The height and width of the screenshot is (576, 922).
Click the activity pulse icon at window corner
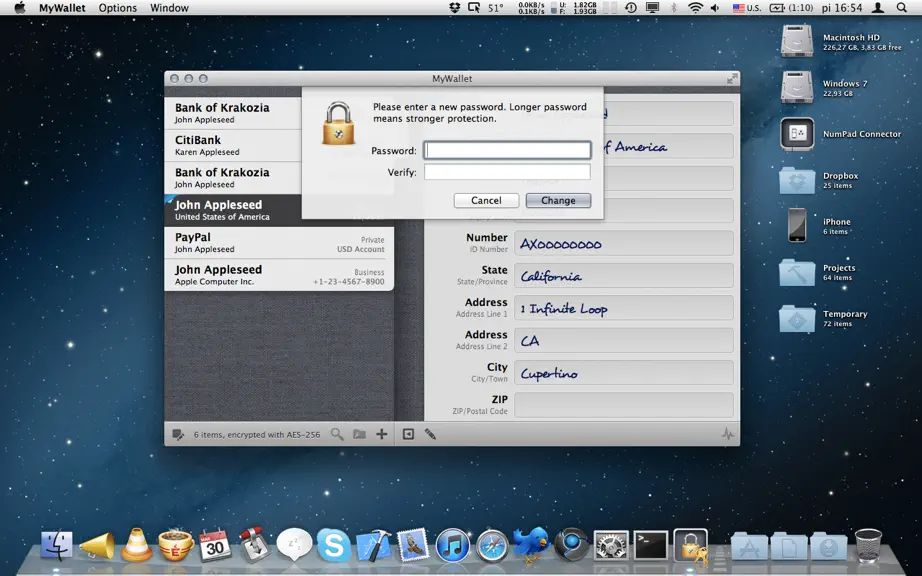point(727,434)
